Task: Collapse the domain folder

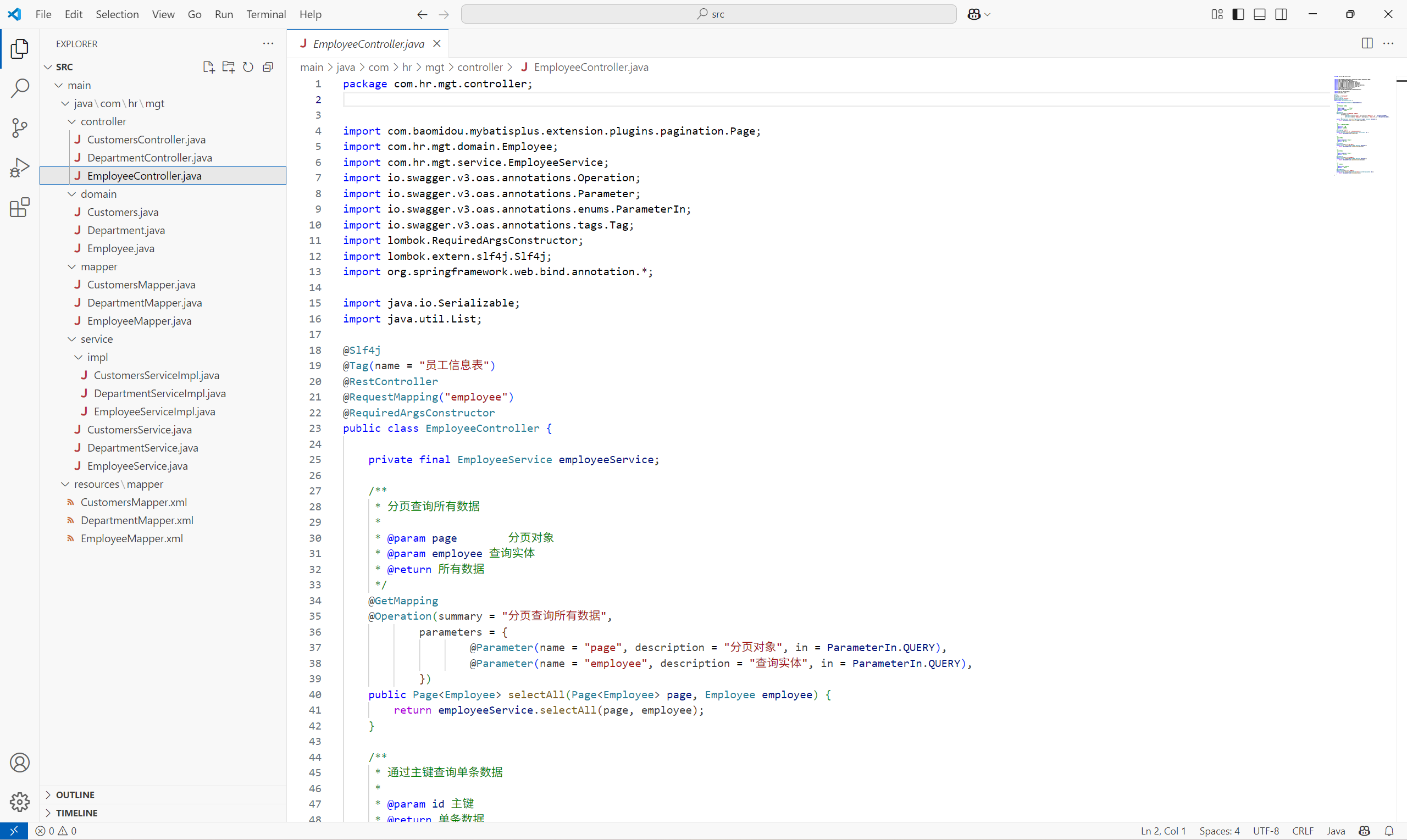Action: pyautogui.click(x=98, y=194)
